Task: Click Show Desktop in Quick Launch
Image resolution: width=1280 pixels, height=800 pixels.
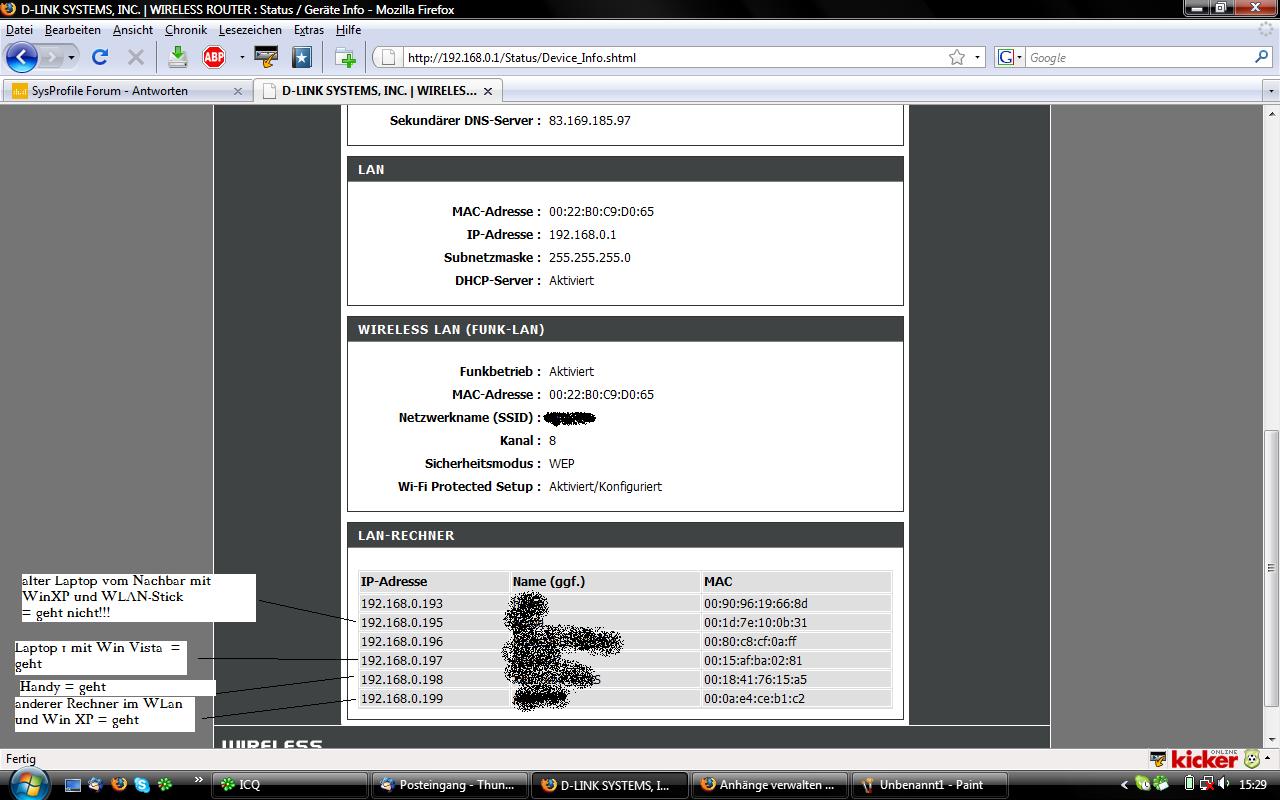Action: [75, 785]
